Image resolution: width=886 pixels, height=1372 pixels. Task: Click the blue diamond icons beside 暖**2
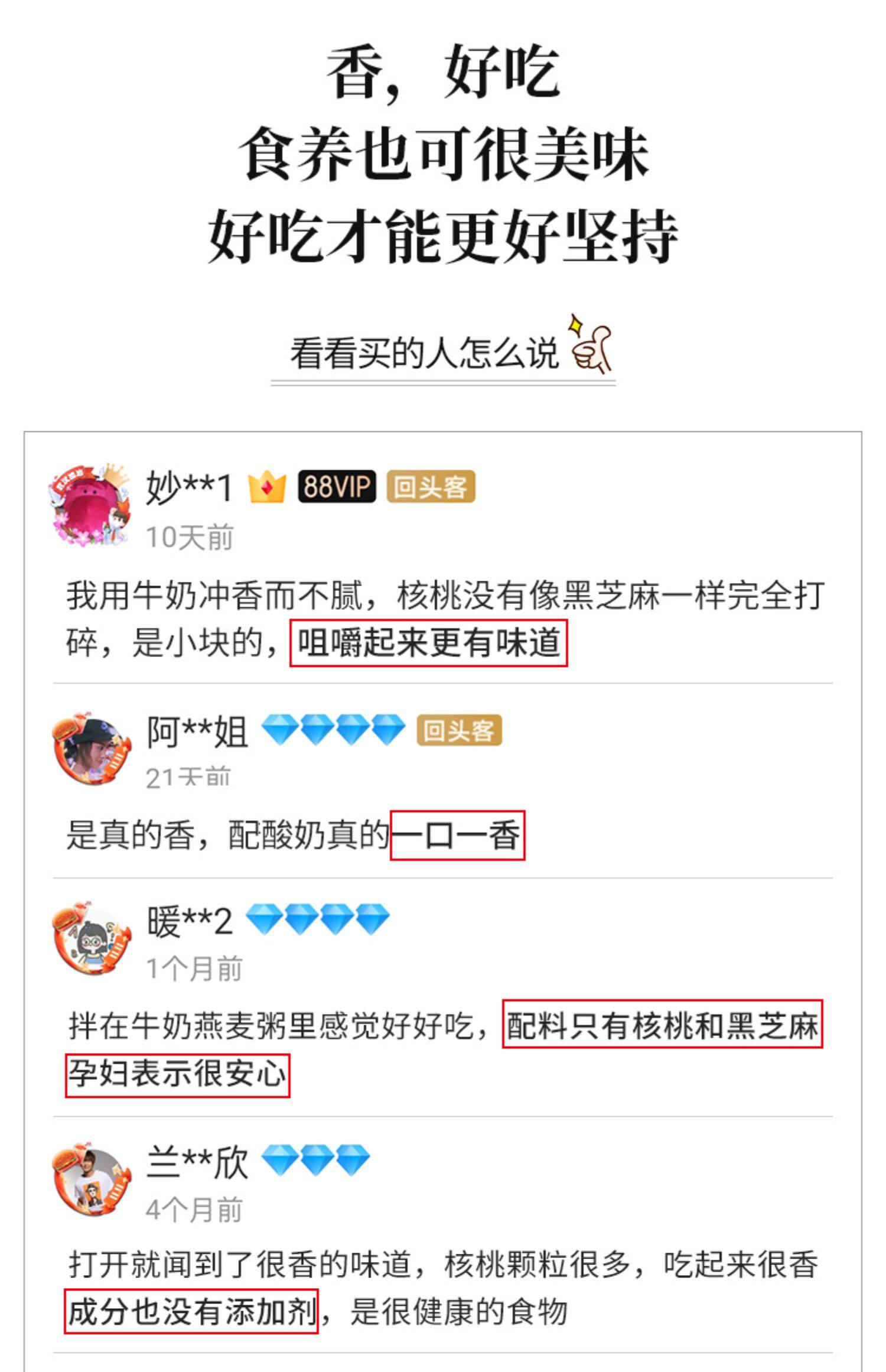click(x=317, y=919)
